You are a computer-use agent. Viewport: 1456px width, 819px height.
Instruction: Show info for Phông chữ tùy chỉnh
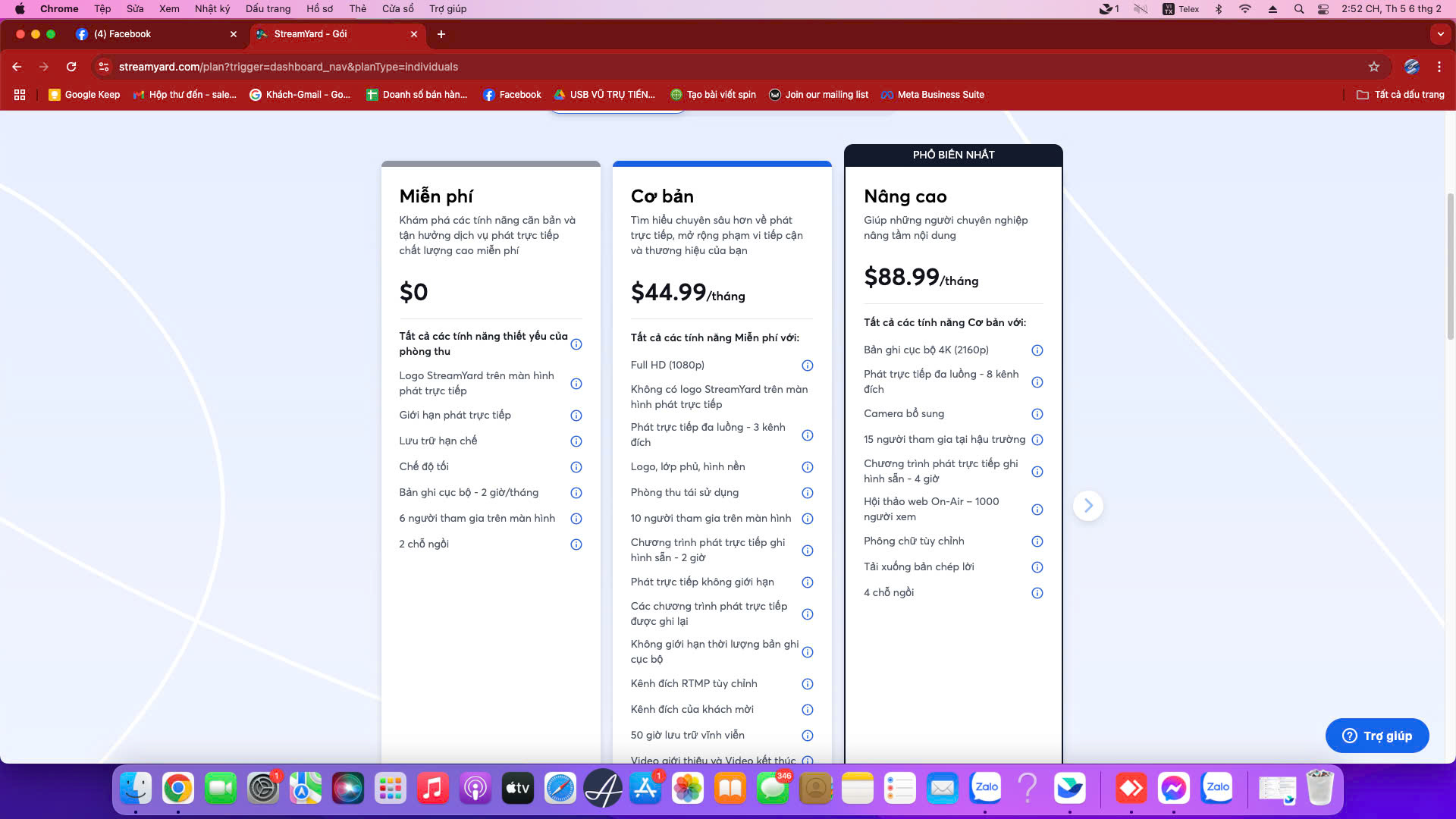(1037, 541)
